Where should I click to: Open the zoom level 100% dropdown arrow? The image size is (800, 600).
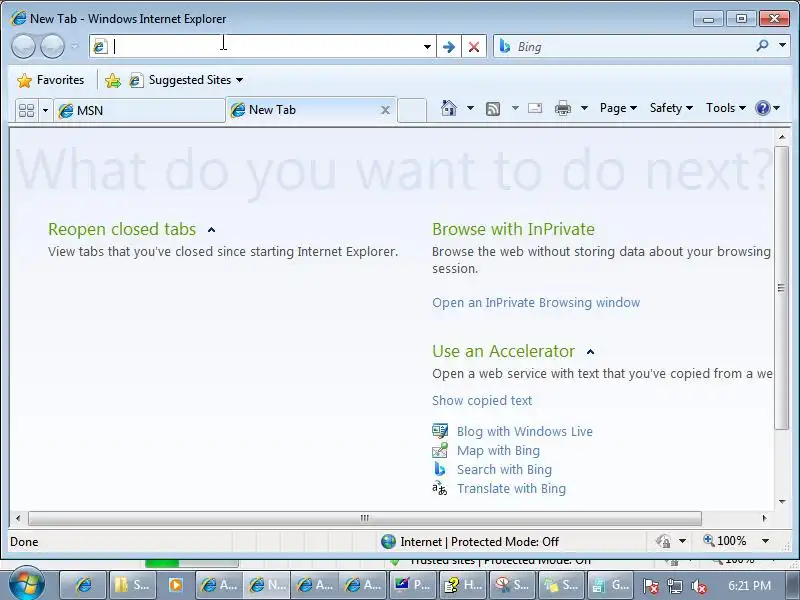(x=765, y=541)
